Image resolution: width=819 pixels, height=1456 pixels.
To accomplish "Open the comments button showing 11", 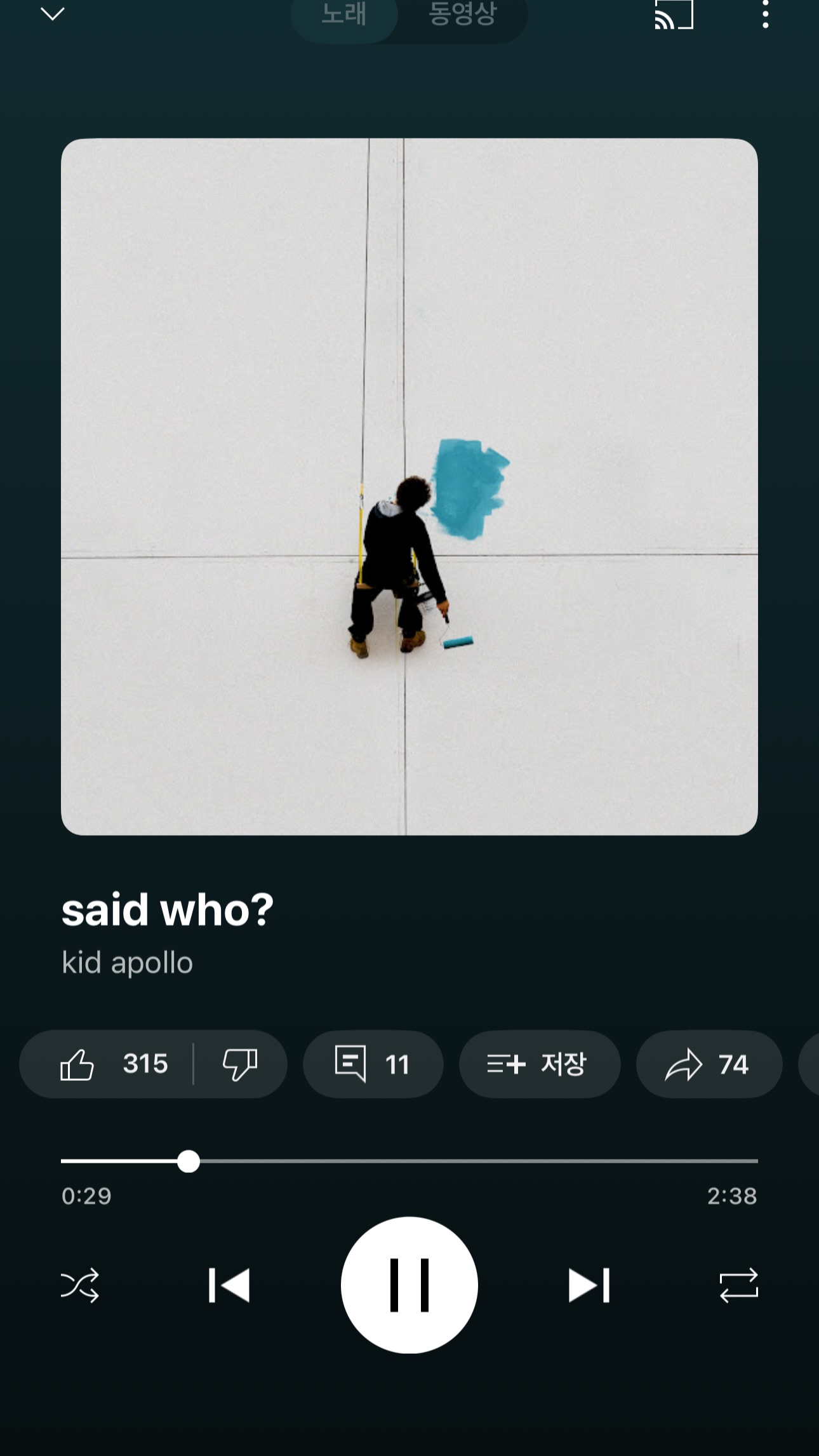I will [373, 1064].
